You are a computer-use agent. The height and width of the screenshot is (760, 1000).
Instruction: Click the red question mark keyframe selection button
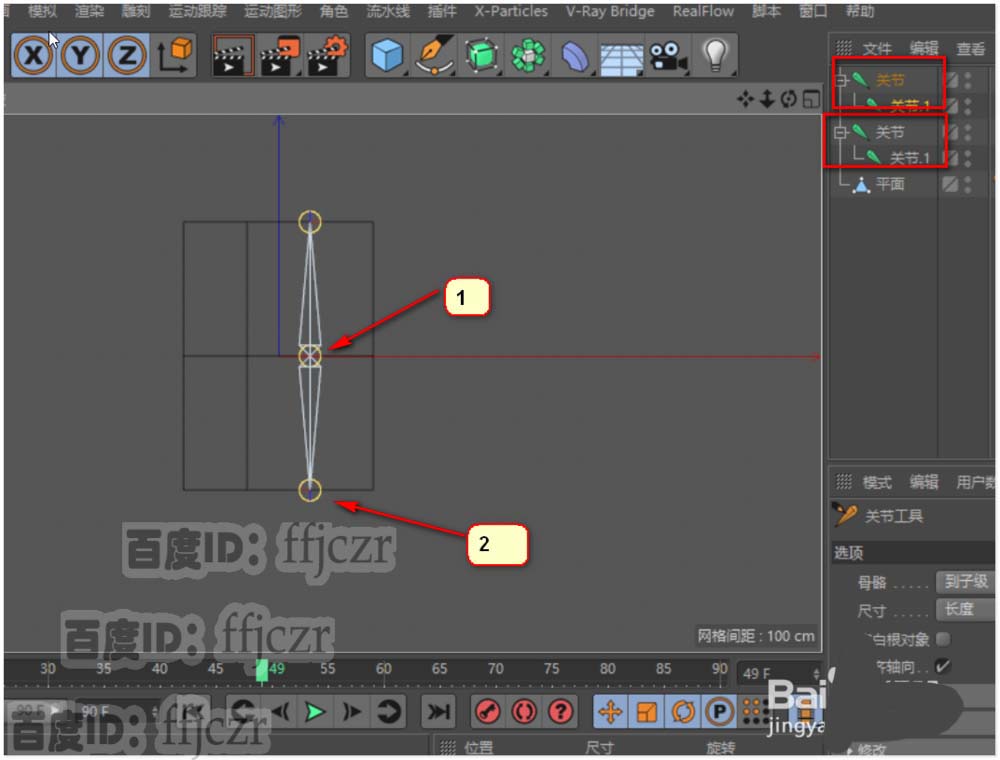coord(561,712)
